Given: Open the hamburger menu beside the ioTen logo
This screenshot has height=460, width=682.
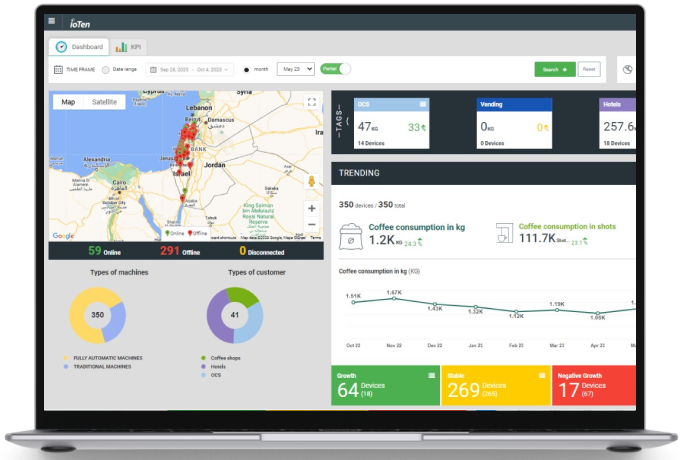Looking at the screenshot, I should (x=51, y=20).
